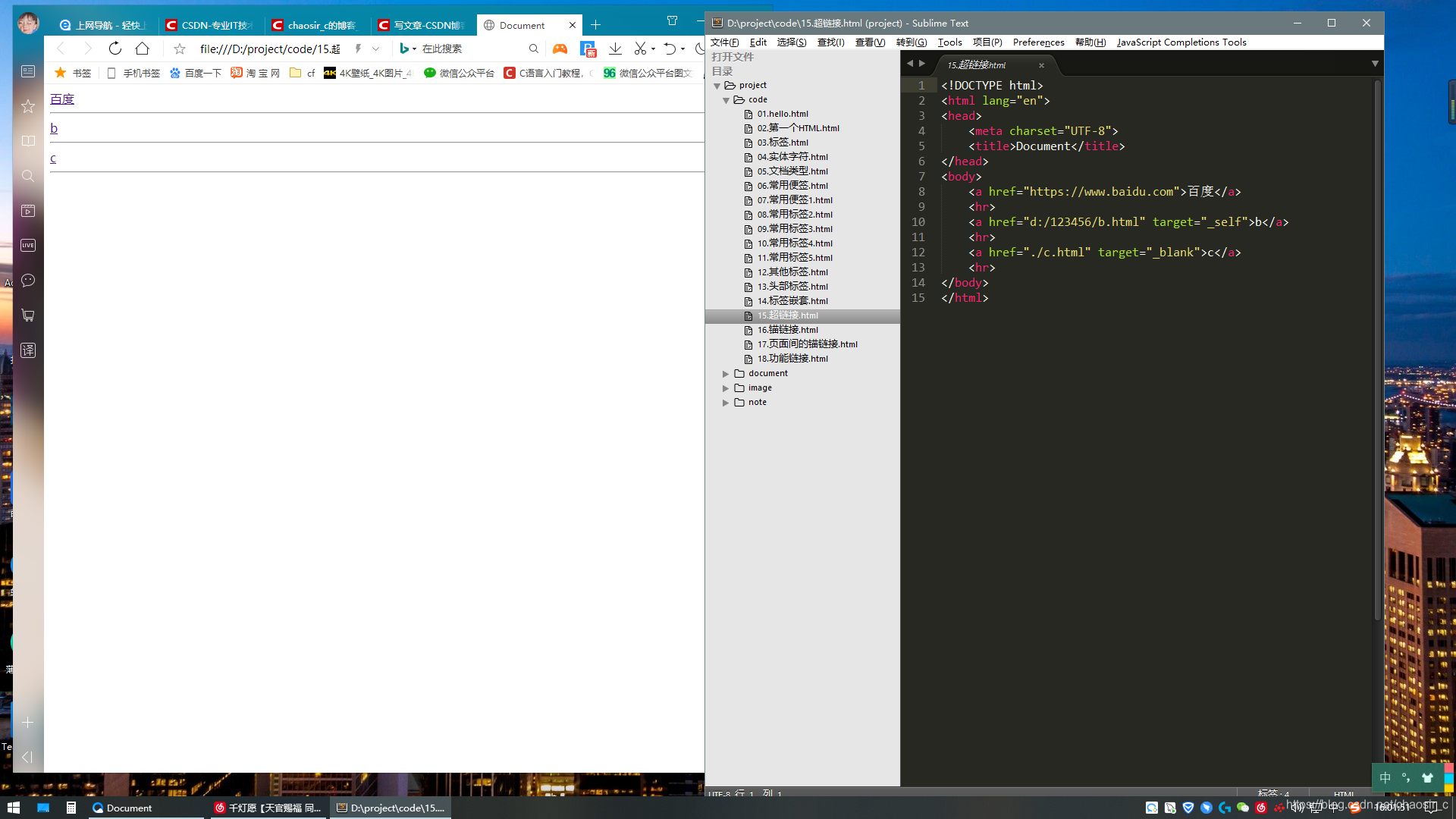Open the shopping cart sidebar icon
This screenshot has width=1456, height=819.
[28, 315]
